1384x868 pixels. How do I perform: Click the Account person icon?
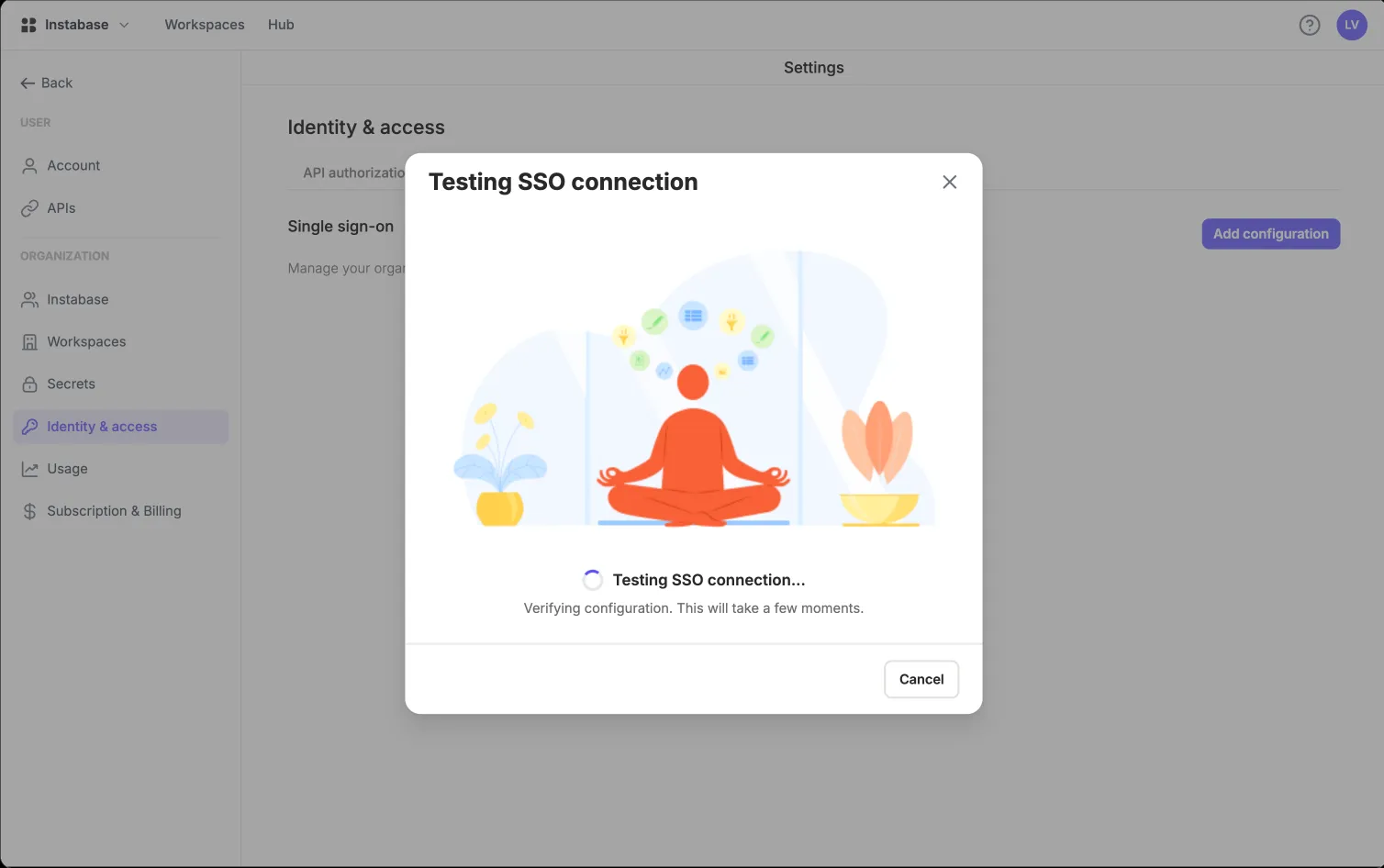point(29,166)
